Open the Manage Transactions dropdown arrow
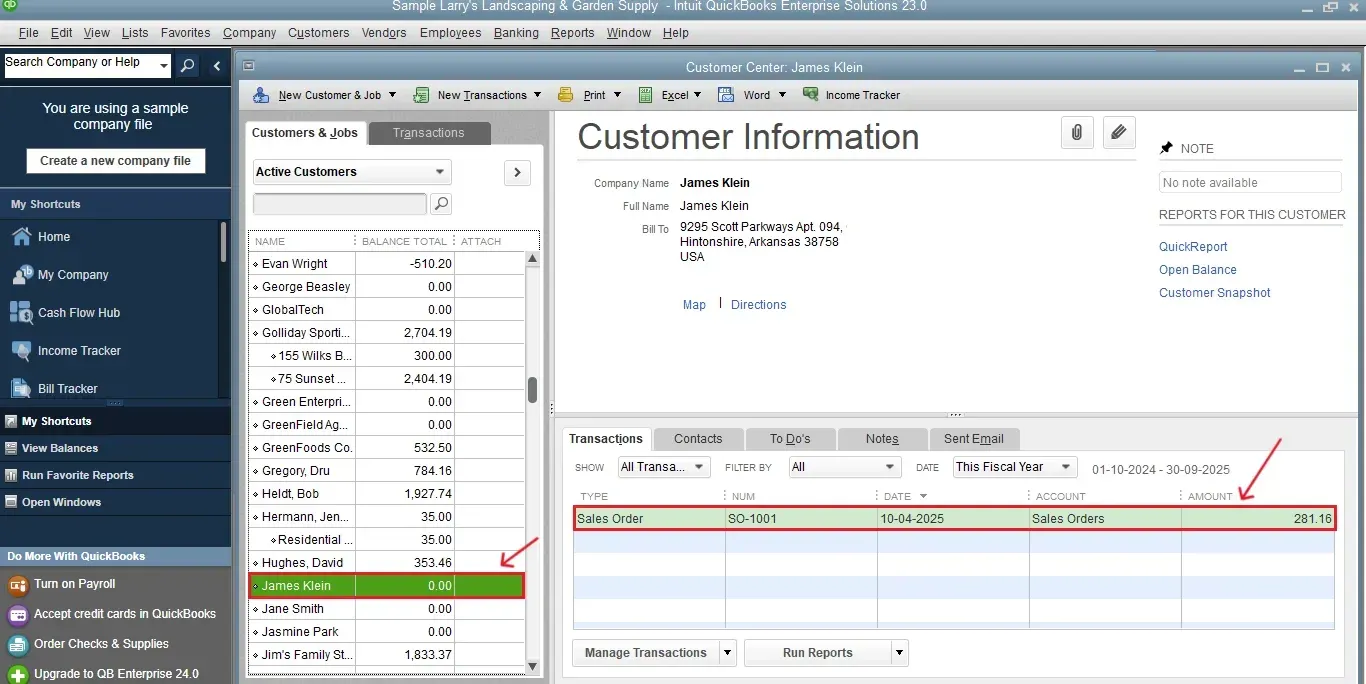 tap(728, 653)
